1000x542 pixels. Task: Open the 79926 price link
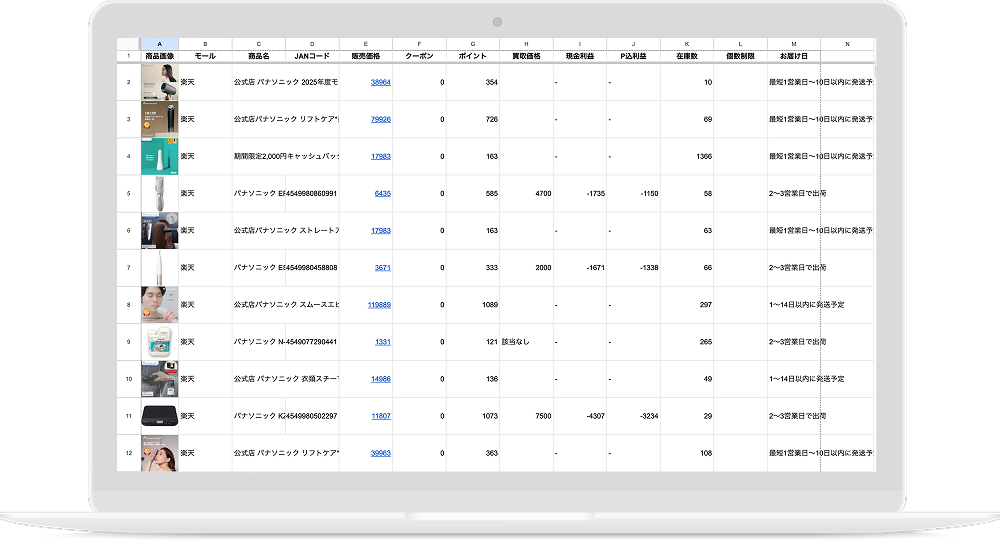coord(380,119)
